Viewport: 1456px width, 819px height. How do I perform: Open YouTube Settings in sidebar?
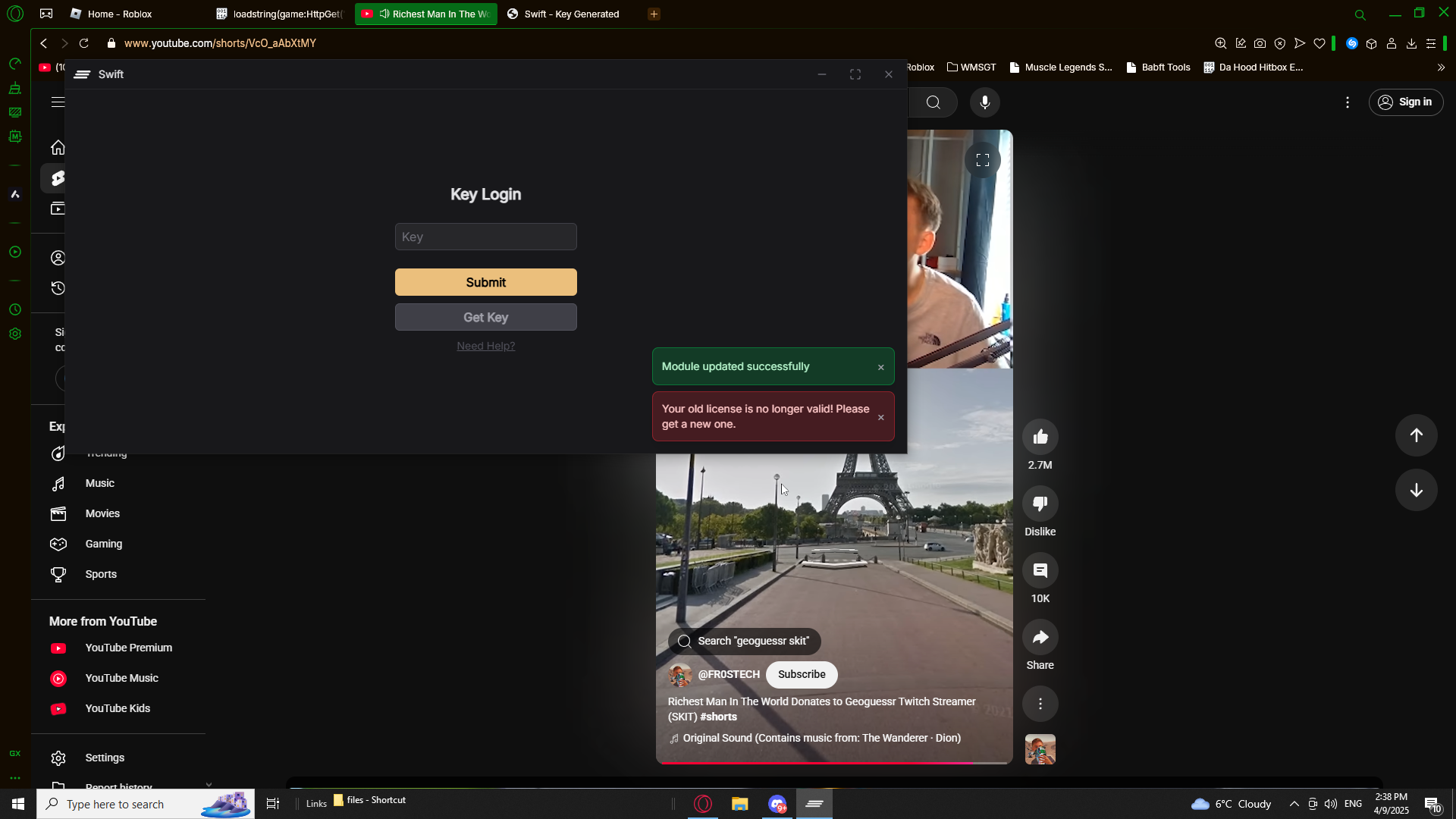pyautogui.click(x=105, y=758)
